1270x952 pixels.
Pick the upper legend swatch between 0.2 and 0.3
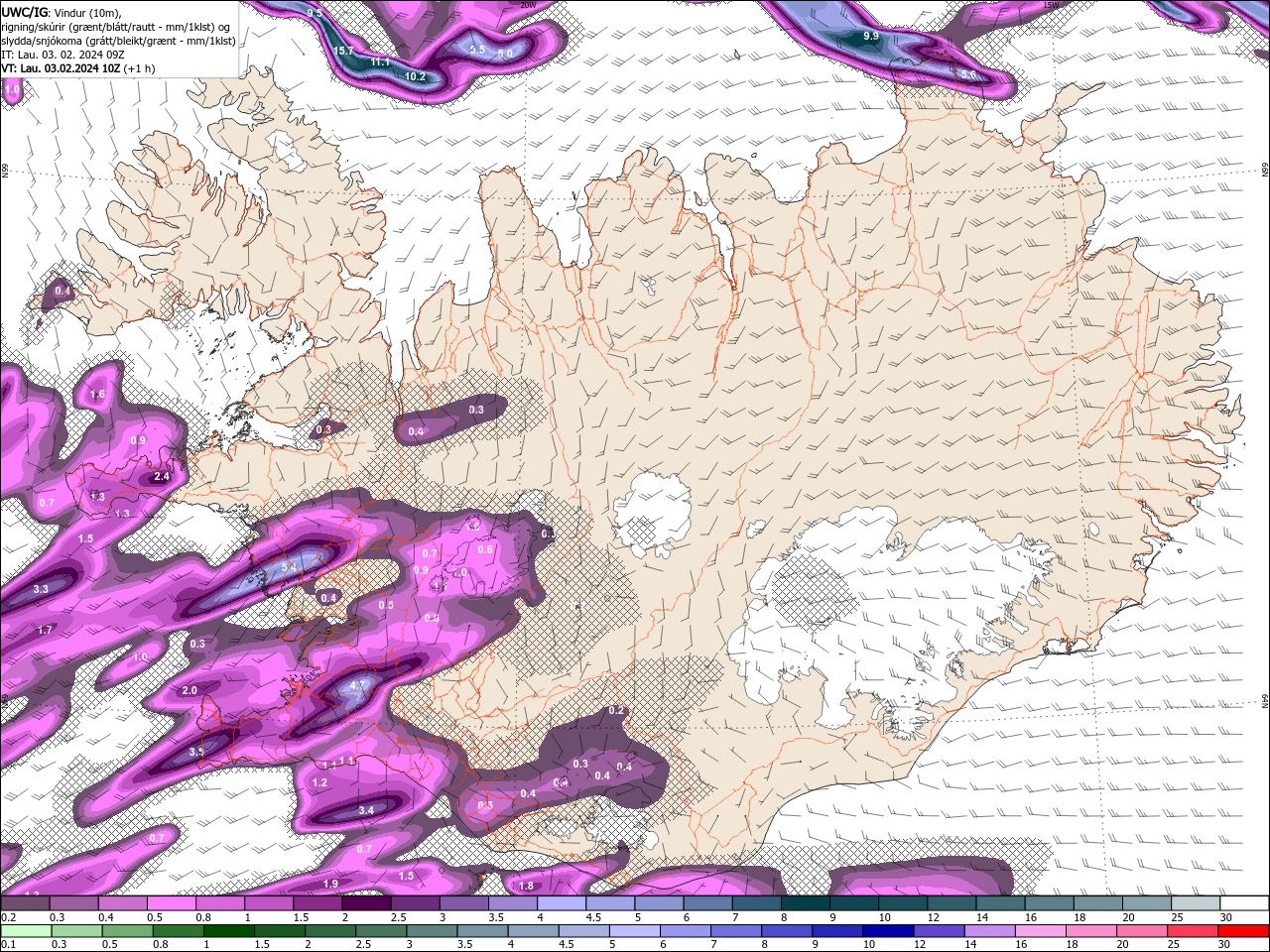pyautogui.click(x=25, y=903)
